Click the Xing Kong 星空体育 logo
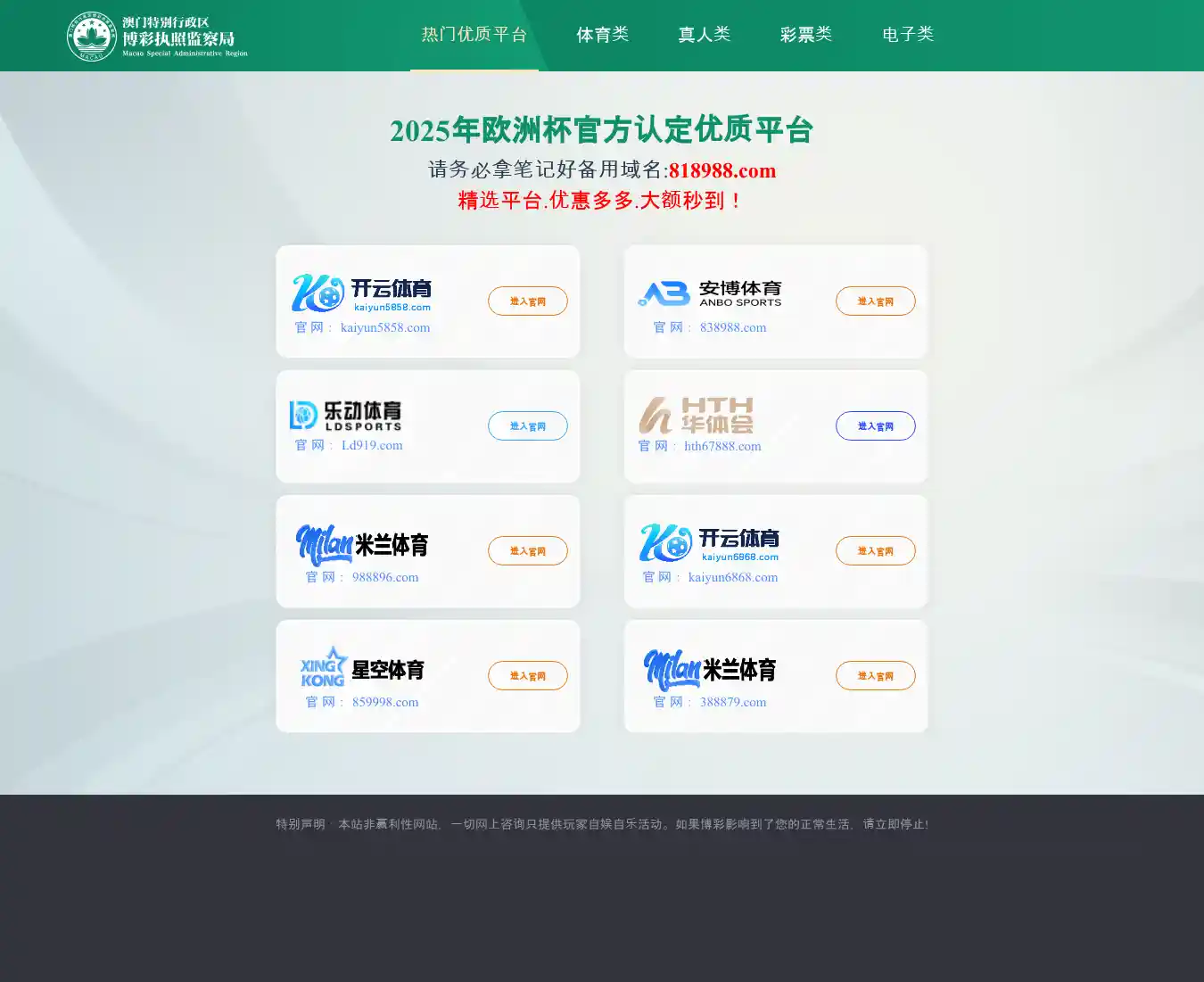This screenshot has height=982, width=1204. tap(361, 669)
